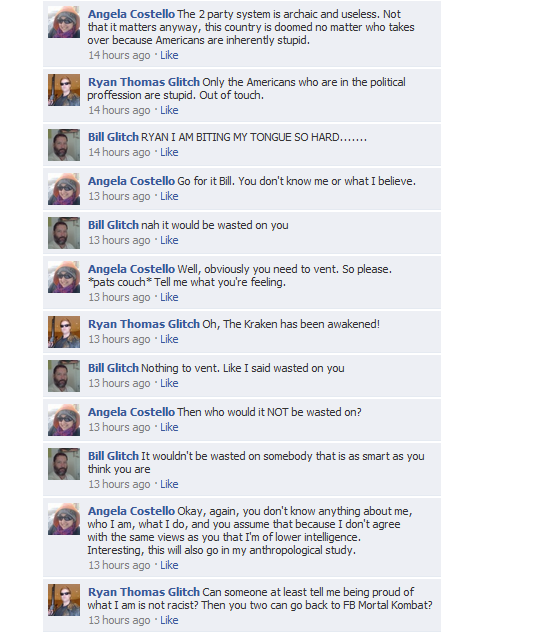540x634 pixels.
Task: Open Angela Costello's avatar beside 'Go for it Bill'
Action: [64, 189]
